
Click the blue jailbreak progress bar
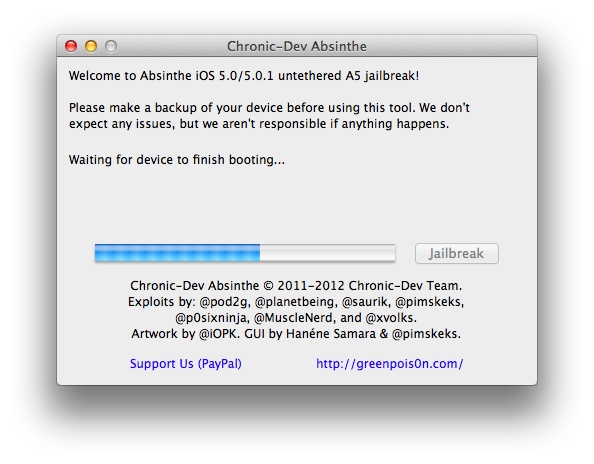(x=245, y=253)
